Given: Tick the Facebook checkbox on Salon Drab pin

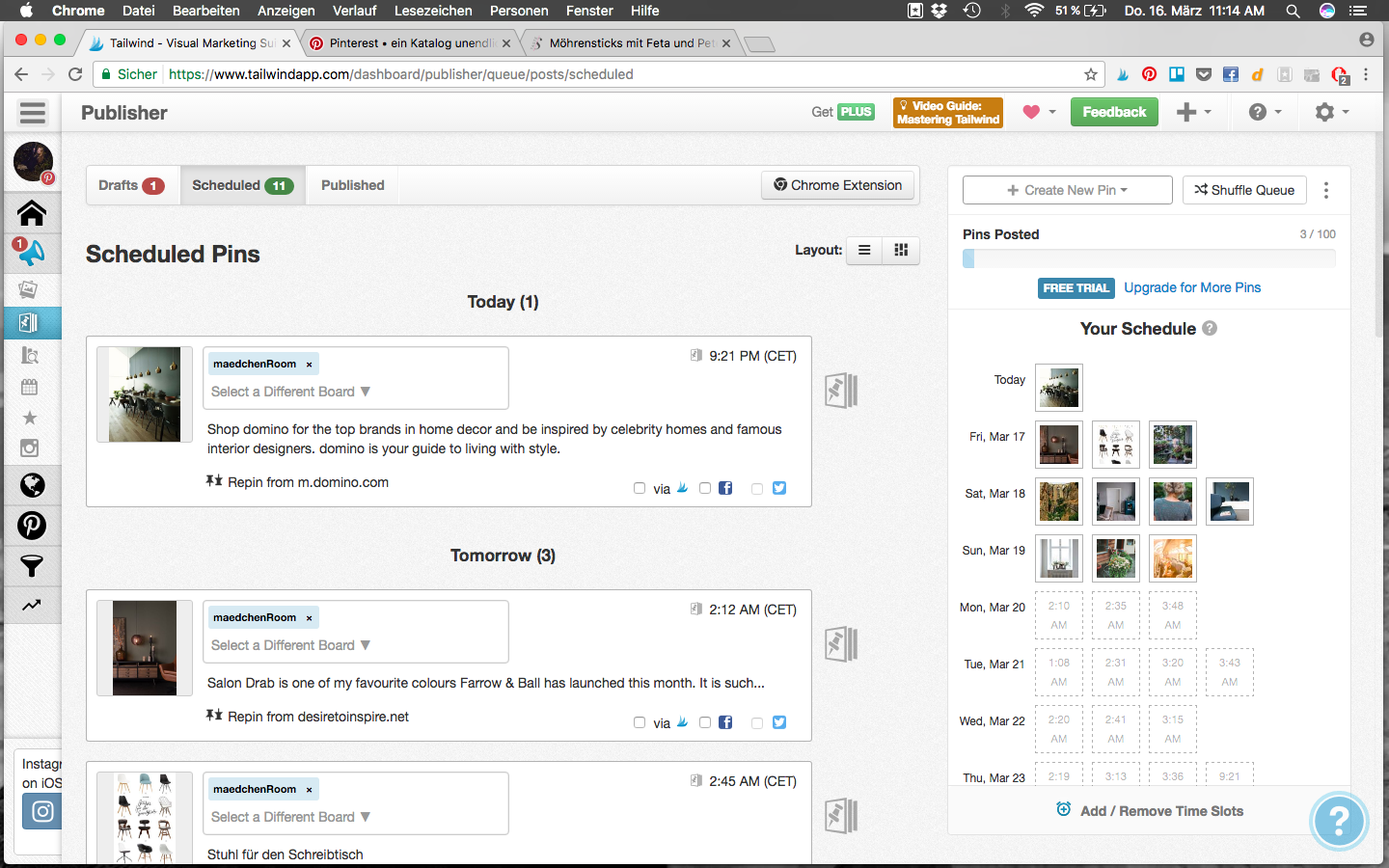Looking at the screenshot, I should (705, 722).
